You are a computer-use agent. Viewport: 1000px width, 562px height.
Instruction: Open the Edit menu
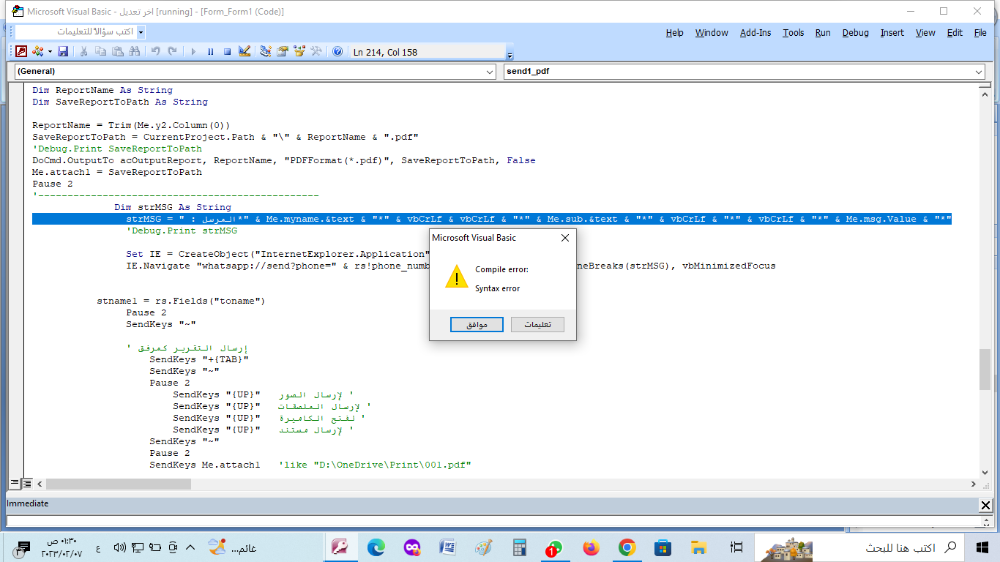point(954,33)
